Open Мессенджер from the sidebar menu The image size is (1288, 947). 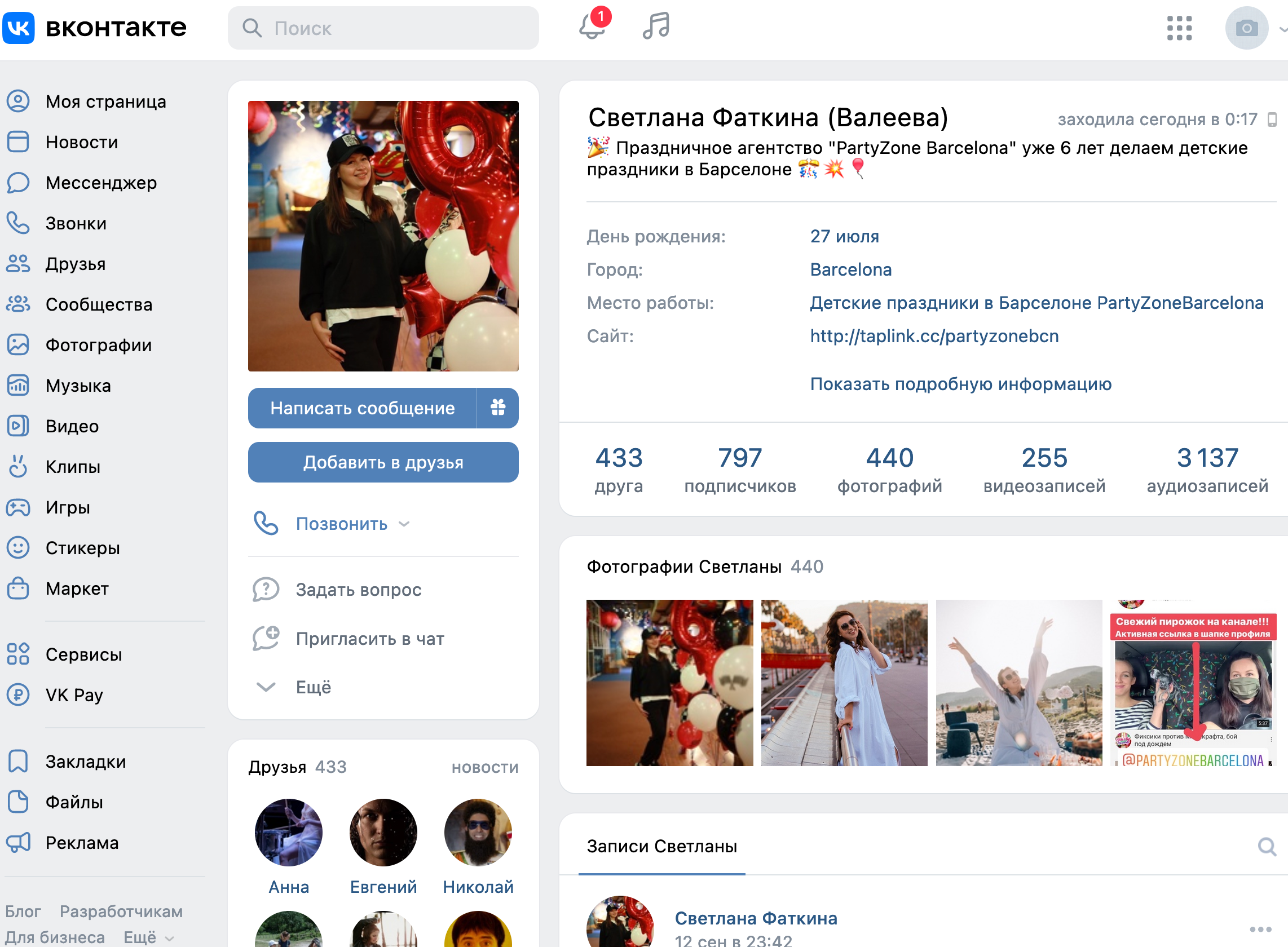(x=101, y=183)
